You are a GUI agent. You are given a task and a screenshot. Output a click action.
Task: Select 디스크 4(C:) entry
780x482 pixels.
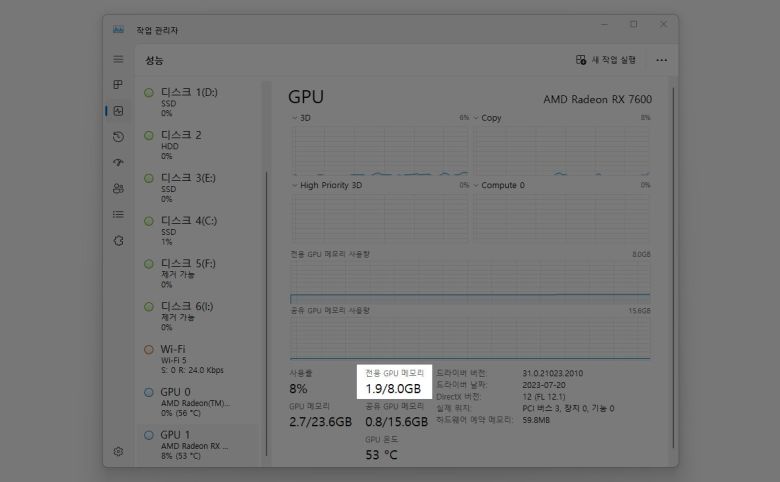(x=199, y=230)
